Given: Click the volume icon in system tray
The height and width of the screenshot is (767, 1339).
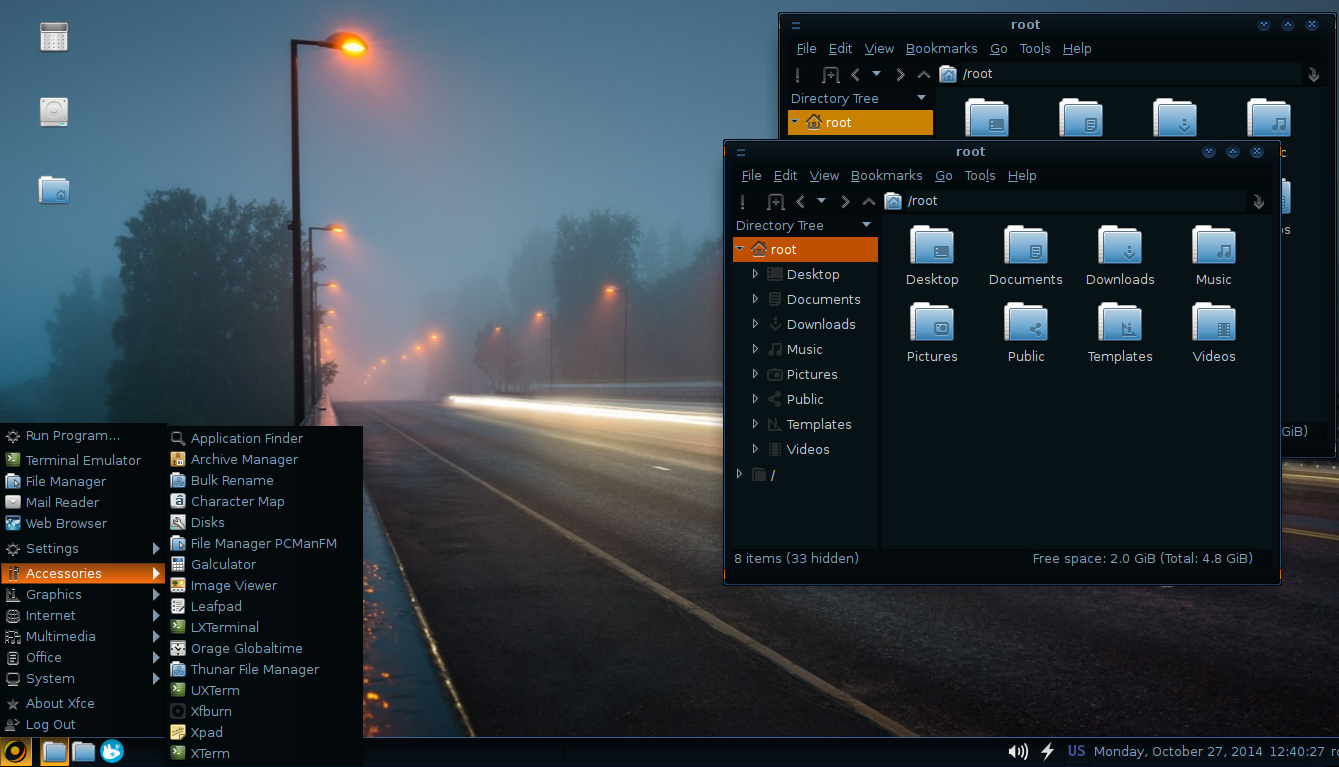Looking at the screenshot, I should pos(1018,751).
